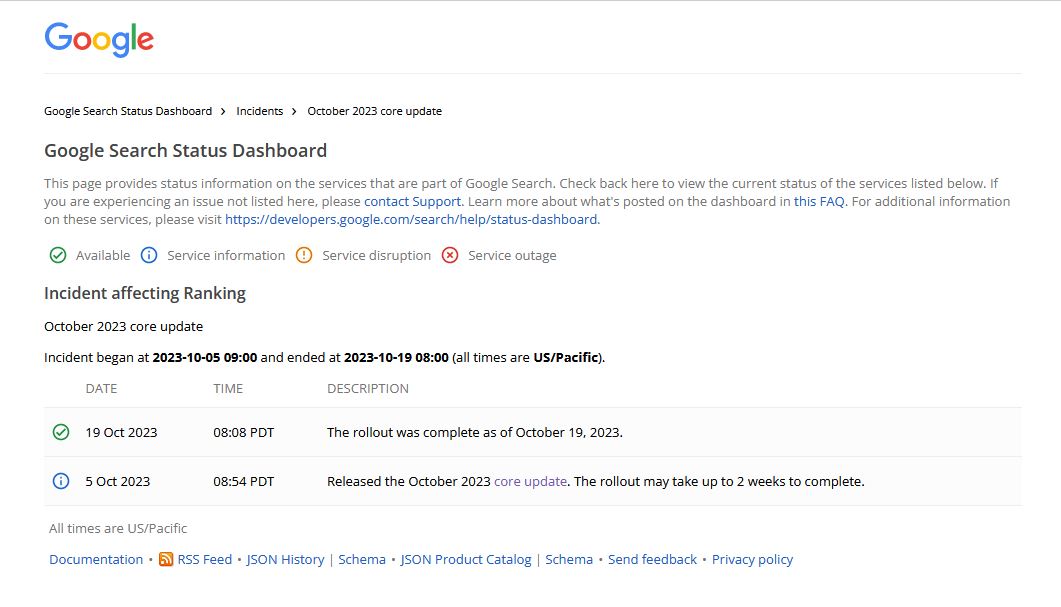The width and height of the screenshot is (1061, 607).
Task: Open the this FAQ link
Action: pos(819,201)
